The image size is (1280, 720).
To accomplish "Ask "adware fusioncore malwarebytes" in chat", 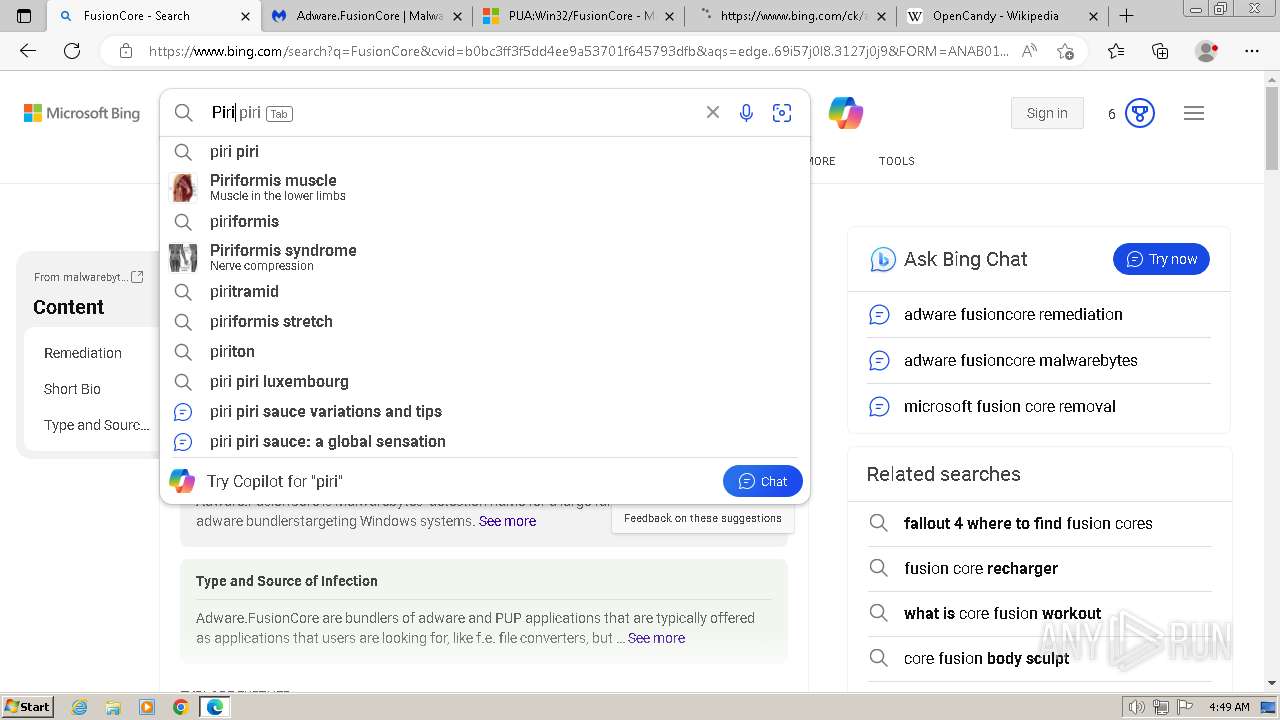I will click(1039, 361).
